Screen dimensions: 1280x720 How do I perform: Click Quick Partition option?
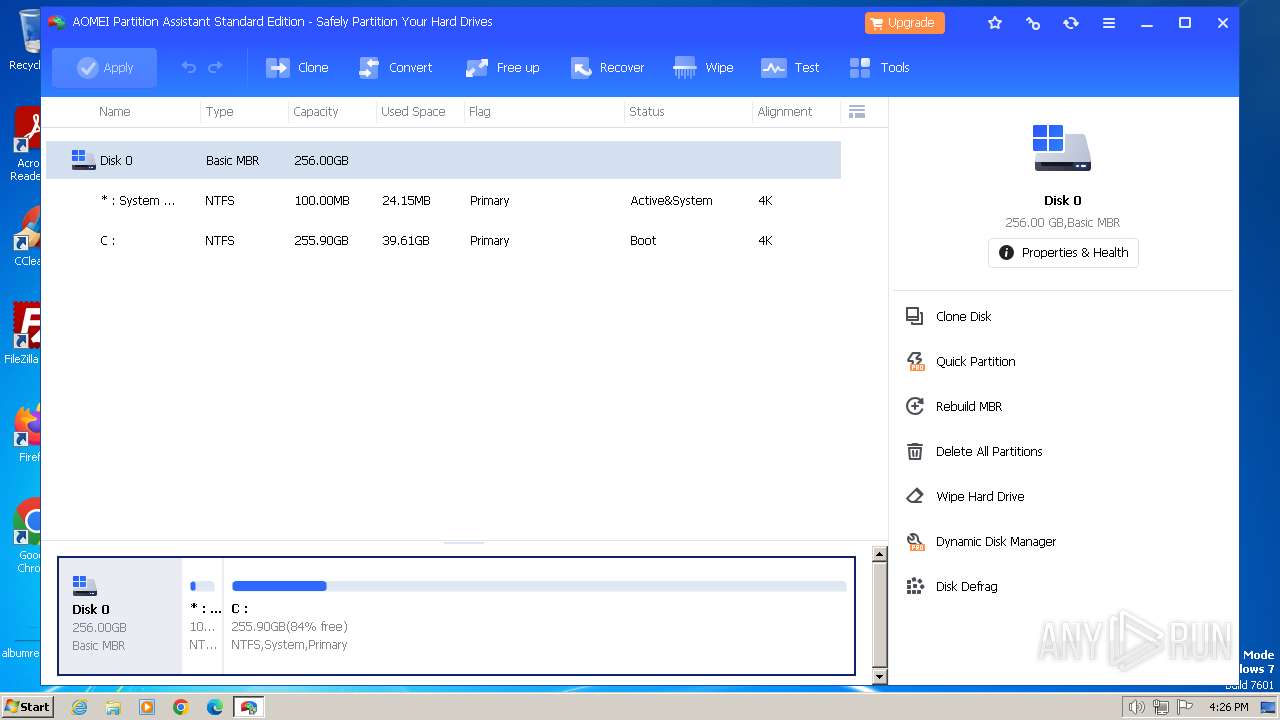click(976, 361)
